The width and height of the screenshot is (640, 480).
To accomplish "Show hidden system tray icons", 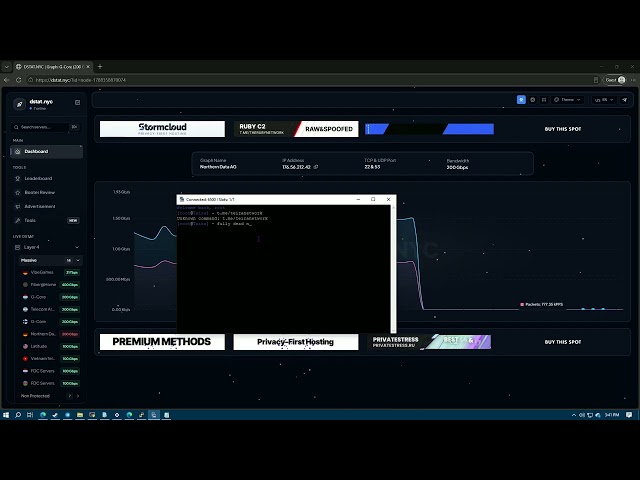I will (x=574, y=415).
